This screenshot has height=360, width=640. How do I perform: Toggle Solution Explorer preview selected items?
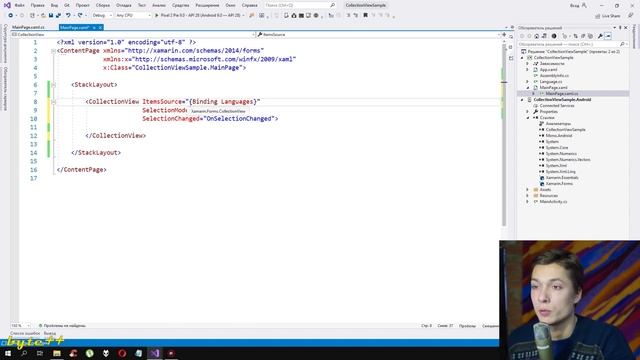(x=608, y=36)
